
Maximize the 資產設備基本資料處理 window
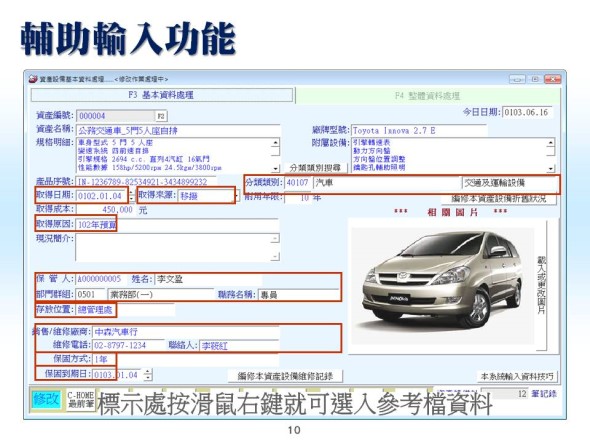point(535,79)
